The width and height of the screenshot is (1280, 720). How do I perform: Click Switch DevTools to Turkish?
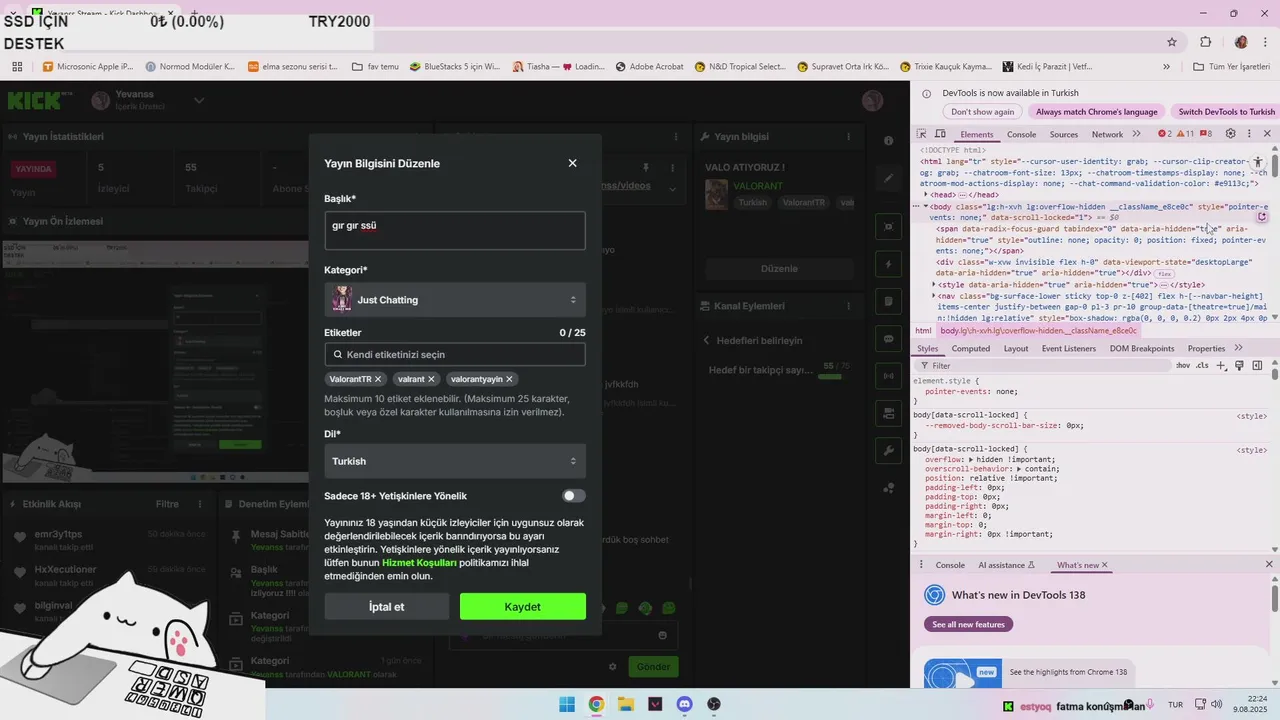point(1226,112)
